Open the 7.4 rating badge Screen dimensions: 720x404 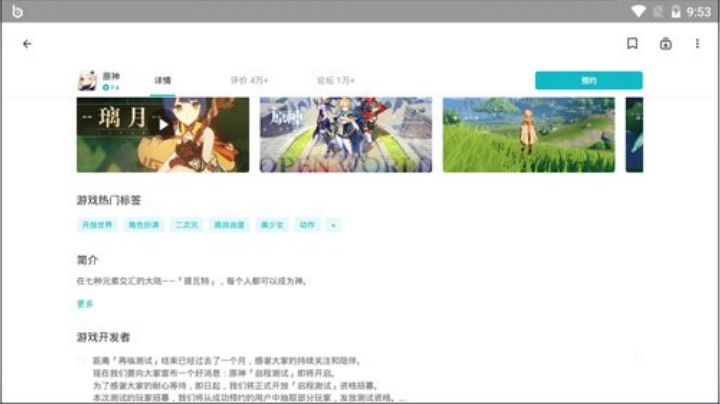(x=111, y=87)
